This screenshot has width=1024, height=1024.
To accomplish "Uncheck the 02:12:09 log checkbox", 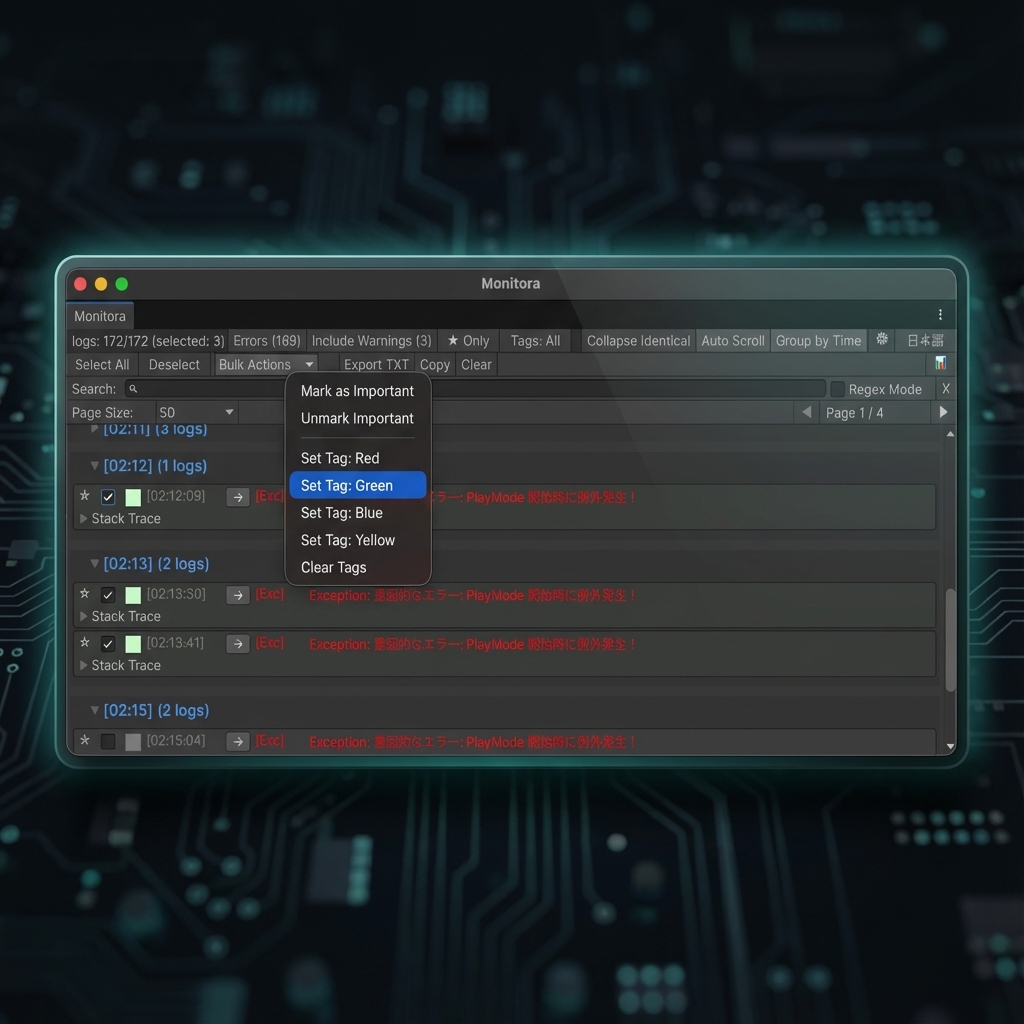I will 108,498.
